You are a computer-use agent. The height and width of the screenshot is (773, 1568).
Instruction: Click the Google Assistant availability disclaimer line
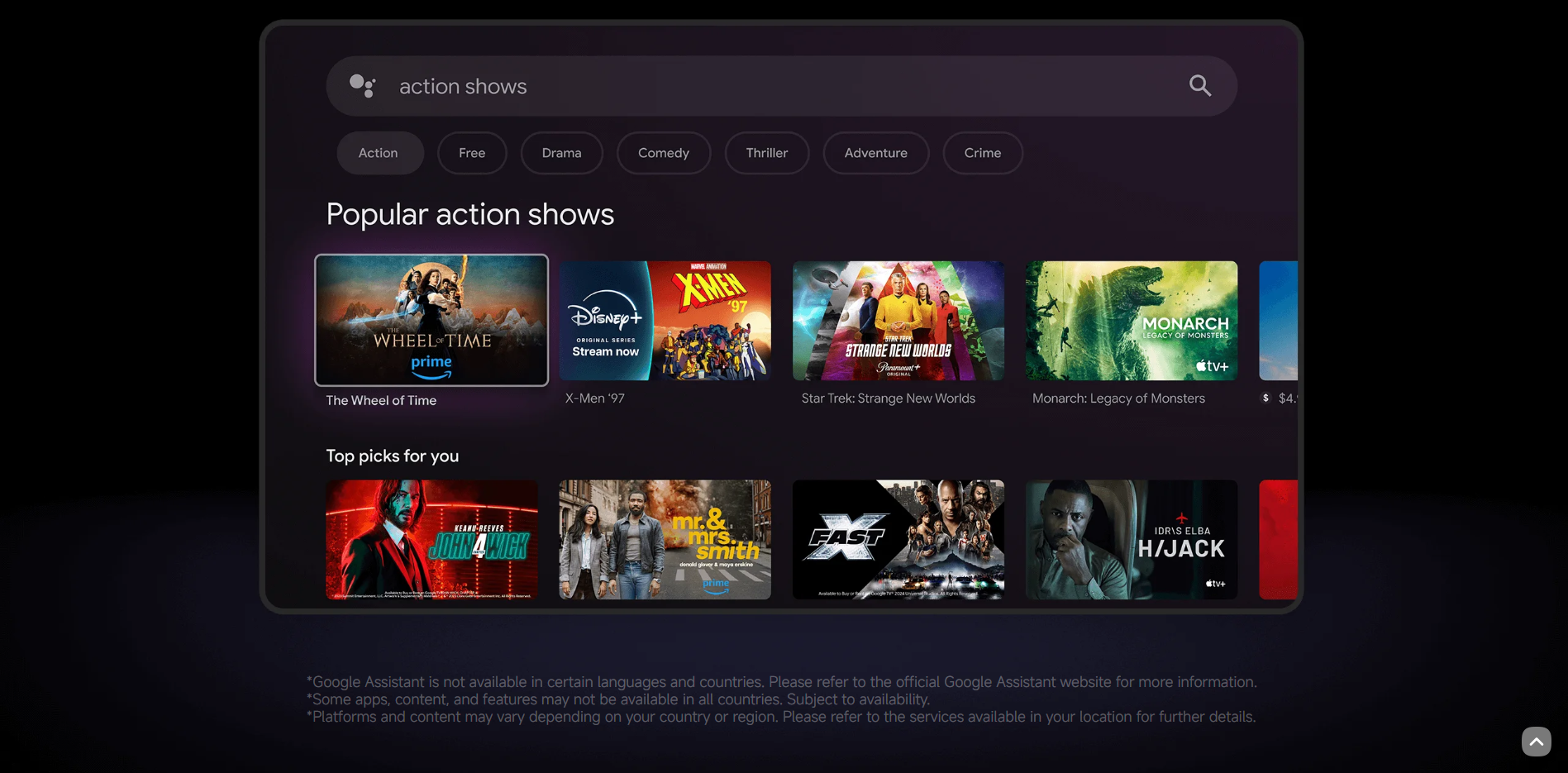[782, 682]
